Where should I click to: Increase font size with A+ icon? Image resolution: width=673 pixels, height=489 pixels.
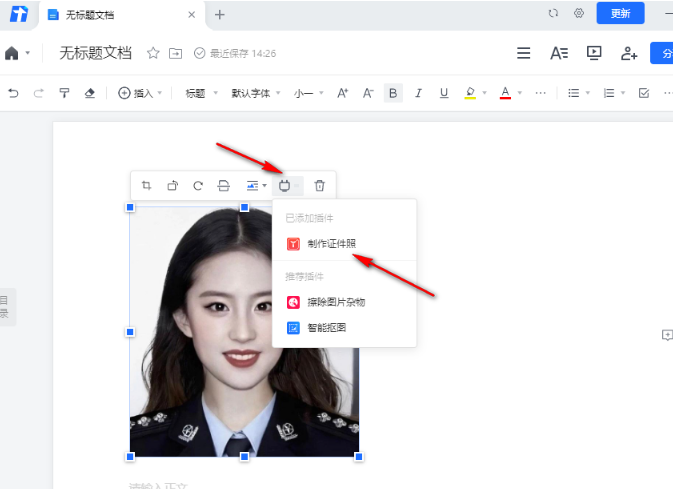coord(343,93)
